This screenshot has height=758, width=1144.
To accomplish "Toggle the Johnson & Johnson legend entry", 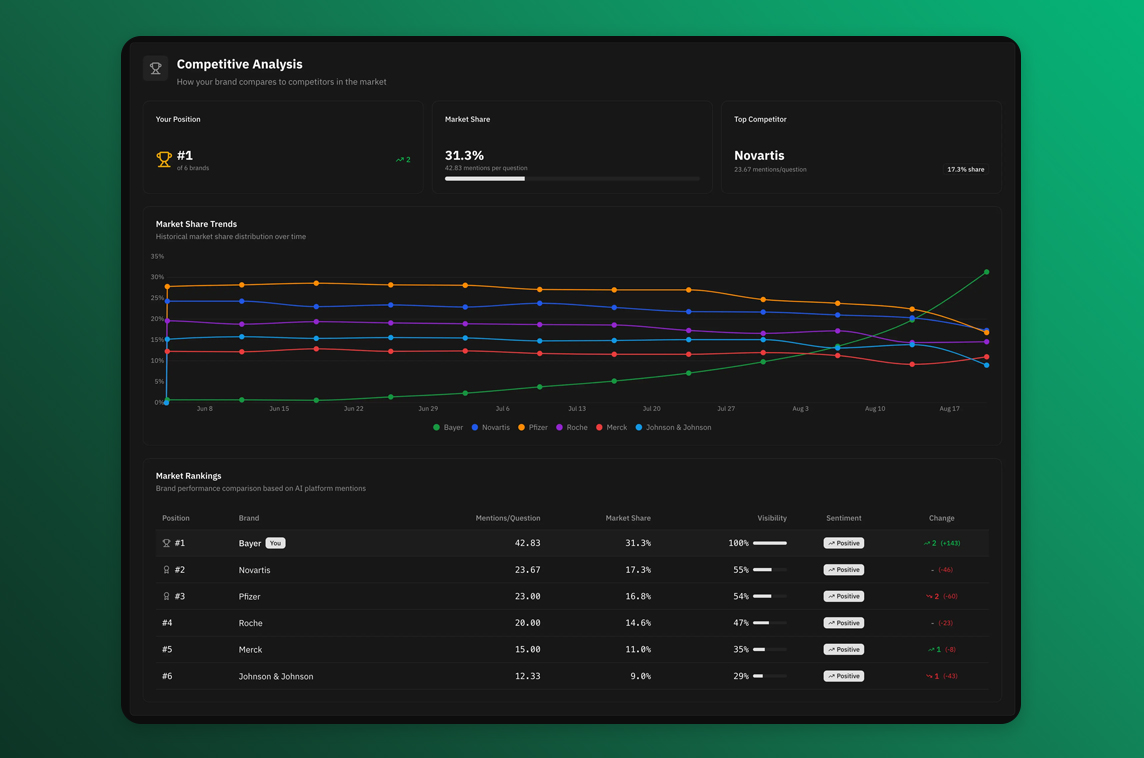I will (x=673, y=428).
